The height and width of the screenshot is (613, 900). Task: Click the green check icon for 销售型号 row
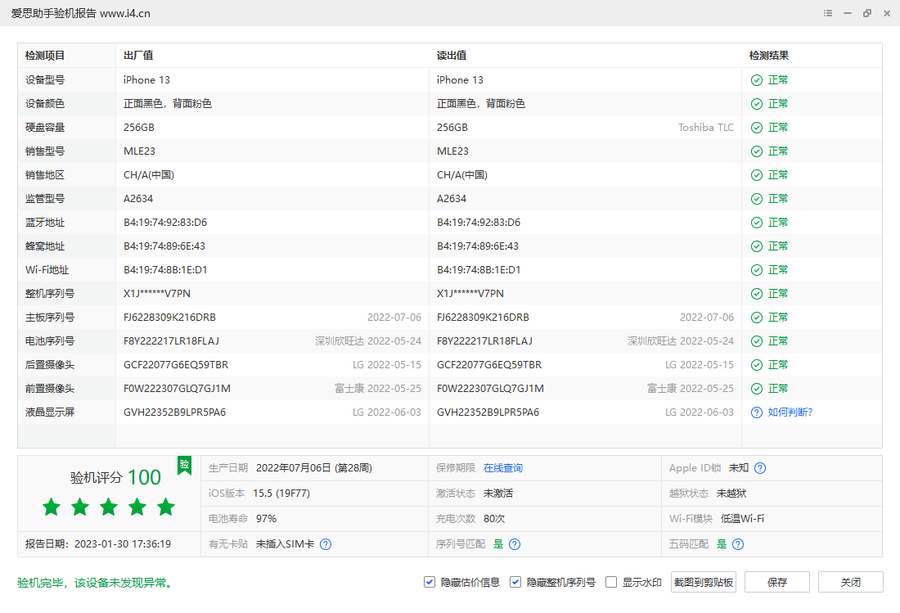(x=757, y=152)
